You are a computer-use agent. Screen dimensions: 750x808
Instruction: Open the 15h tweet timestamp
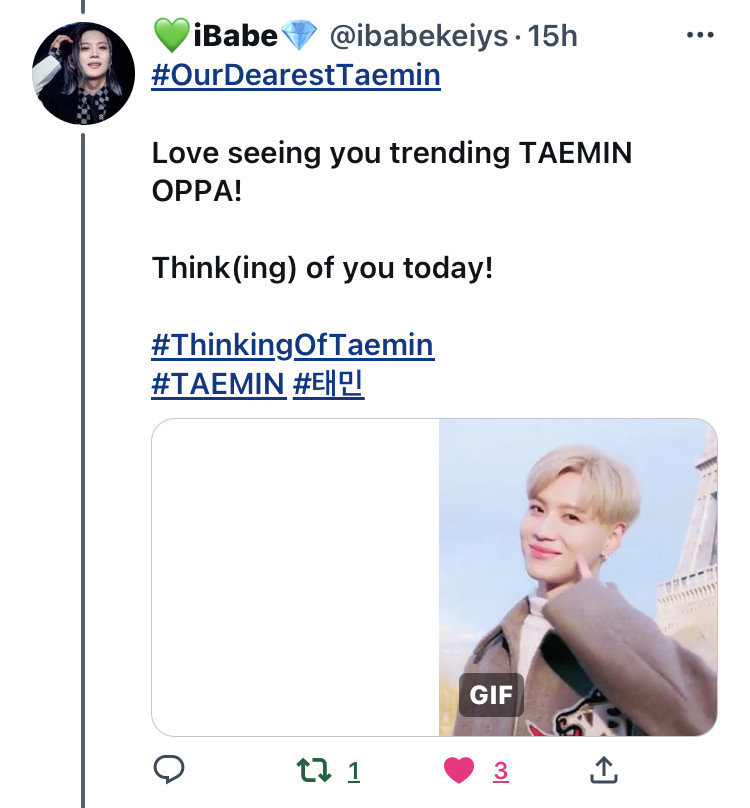pos(552,36)
